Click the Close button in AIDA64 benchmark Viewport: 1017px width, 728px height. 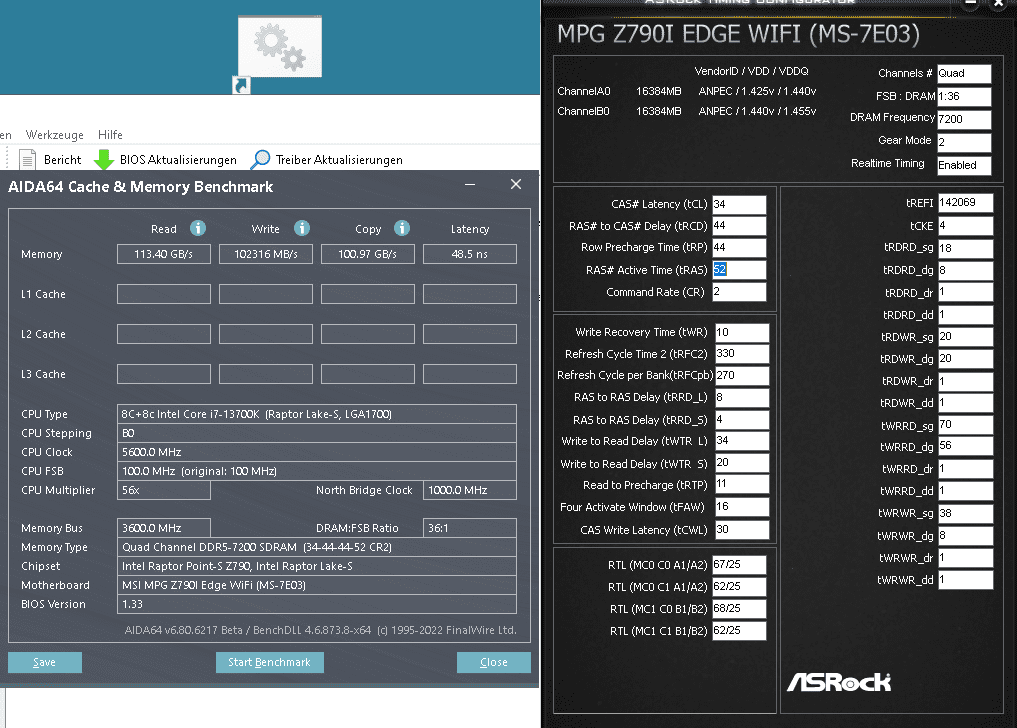[x=494, y=662]
